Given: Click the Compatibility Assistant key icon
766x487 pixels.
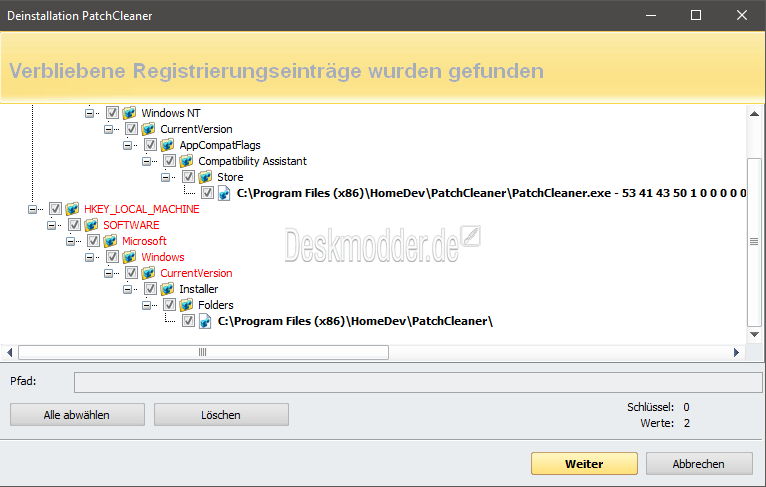Looking at the screenshot, I should [186, 161].
